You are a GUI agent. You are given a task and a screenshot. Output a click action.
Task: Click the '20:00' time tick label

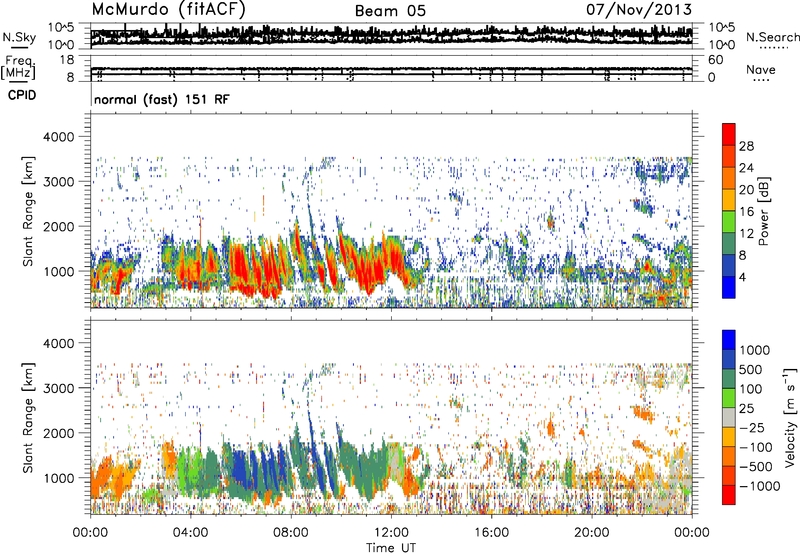click(x=592, y=533)
